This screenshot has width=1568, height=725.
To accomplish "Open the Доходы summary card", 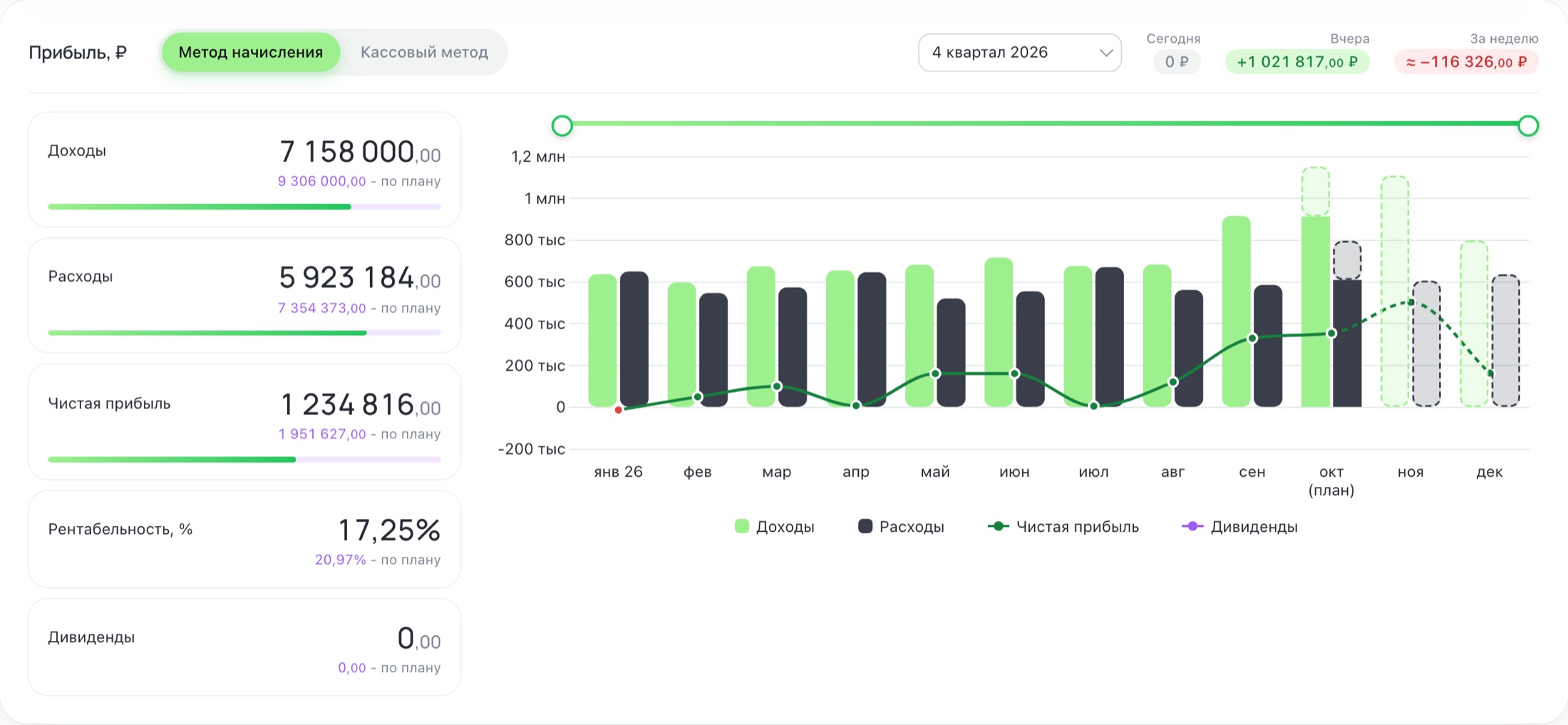I will pos(244,170).
